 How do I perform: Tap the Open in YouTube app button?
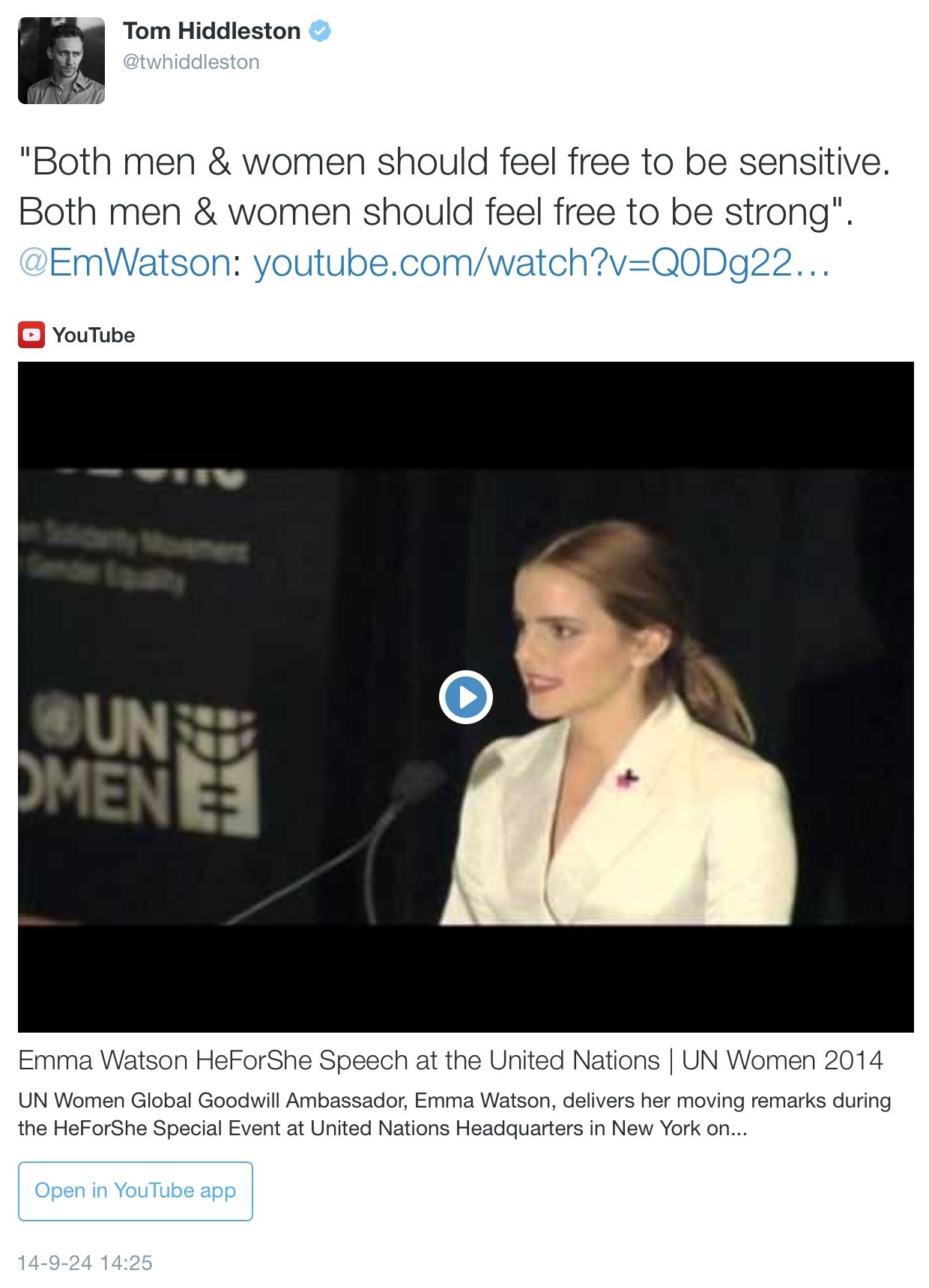(136, 1191)
